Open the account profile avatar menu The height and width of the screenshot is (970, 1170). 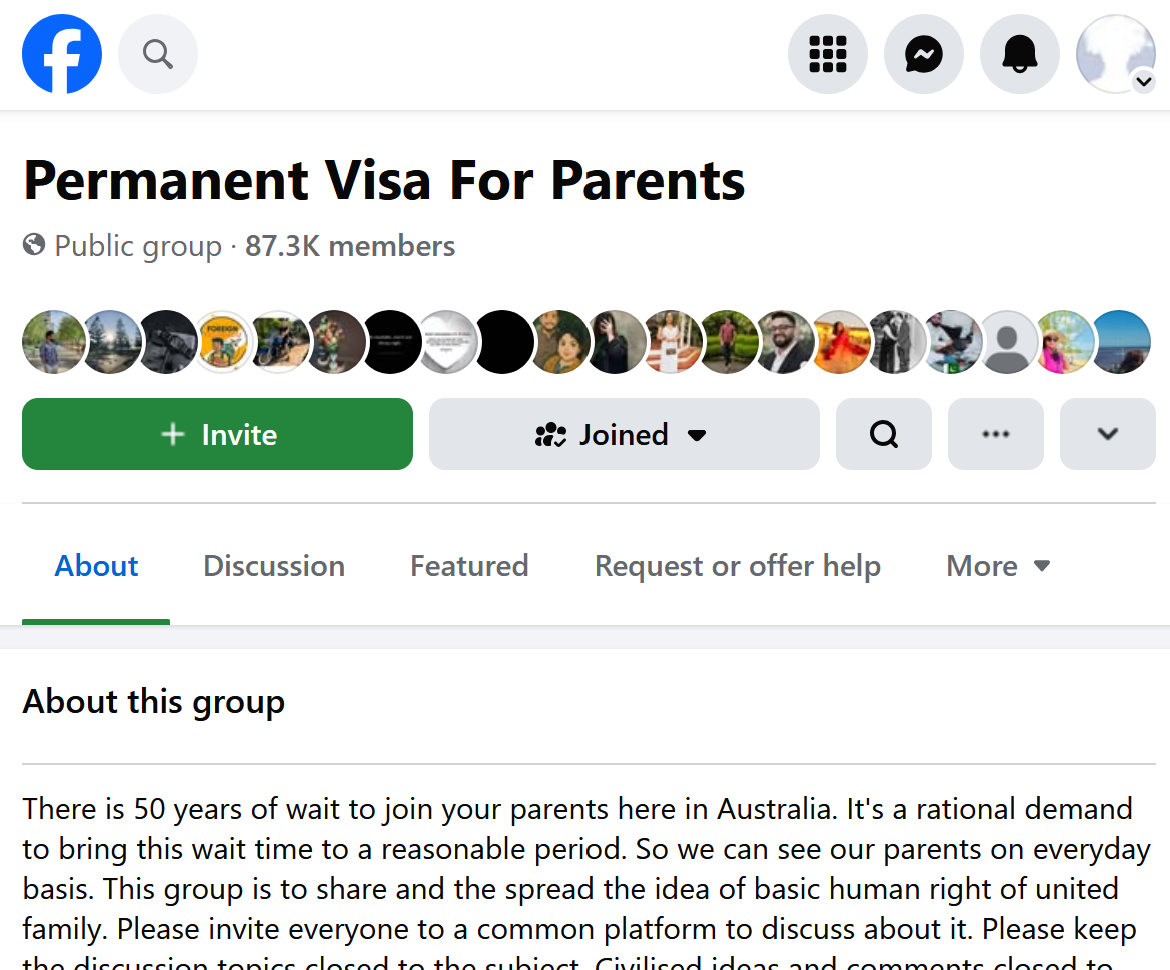pyautogui.click(x=1116, y=54)
